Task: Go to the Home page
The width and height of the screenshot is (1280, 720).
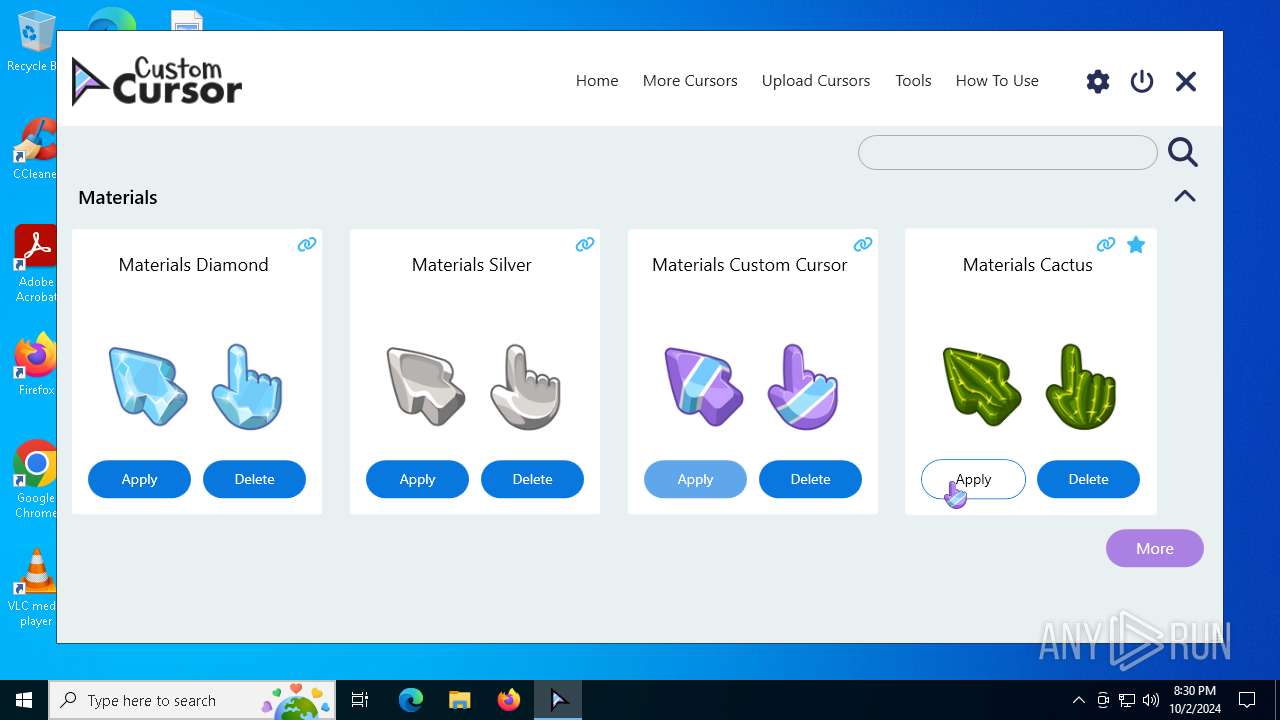Action: tap(597, 81)
